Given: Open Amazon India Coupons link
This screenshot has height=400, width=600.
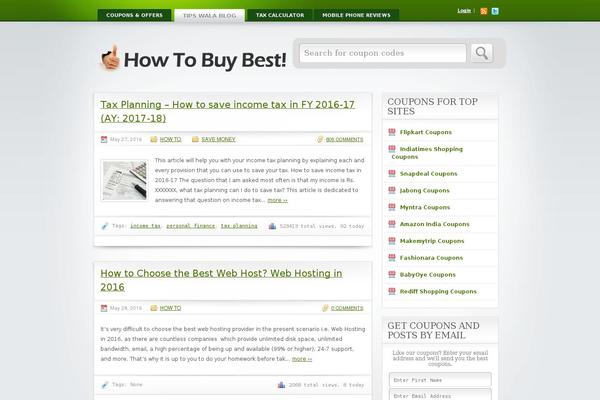Looking at the screenshot, I should click(434, 224).
